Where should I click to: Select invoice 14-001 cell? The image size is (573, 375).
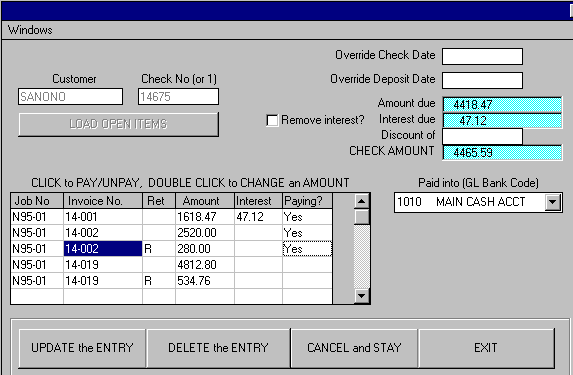tap(103, 217)
